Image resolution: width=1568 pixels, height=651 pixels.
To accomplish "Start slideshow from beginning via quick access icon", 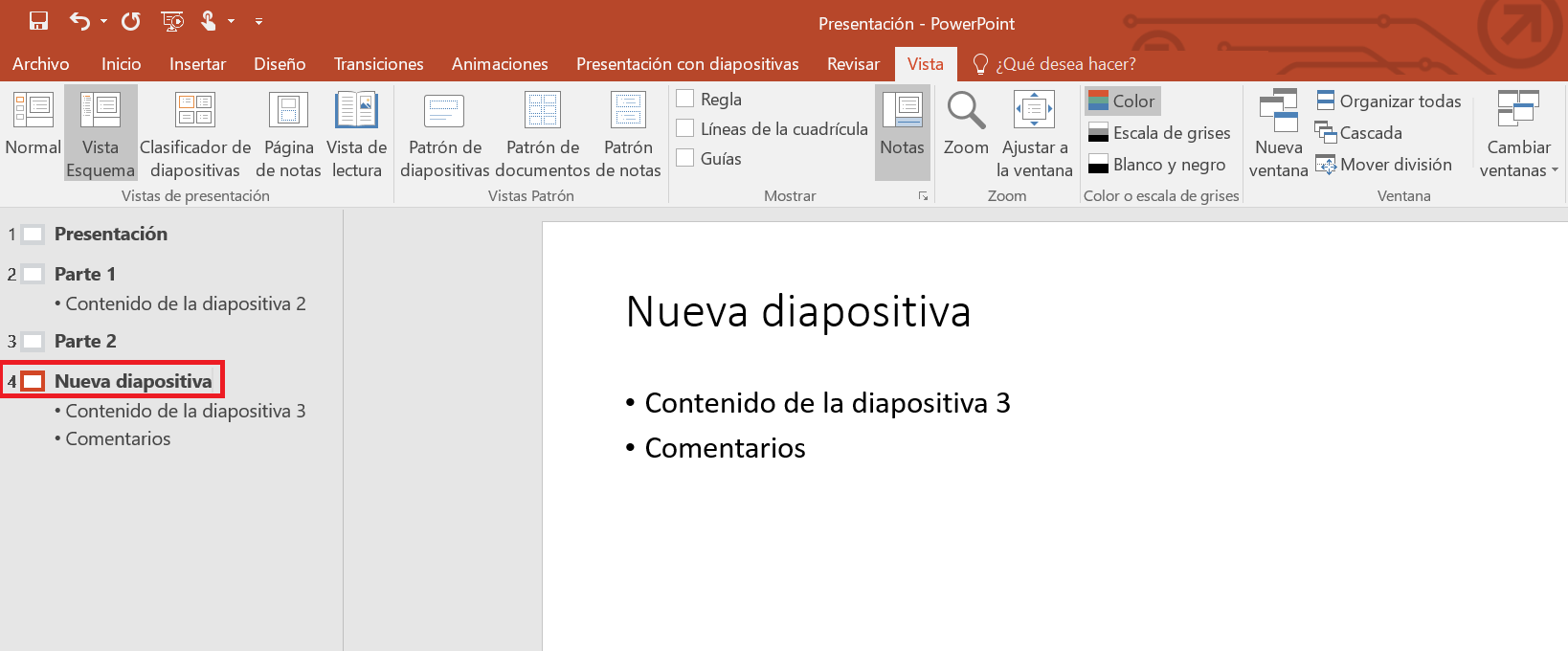I will tap(172, 21).
